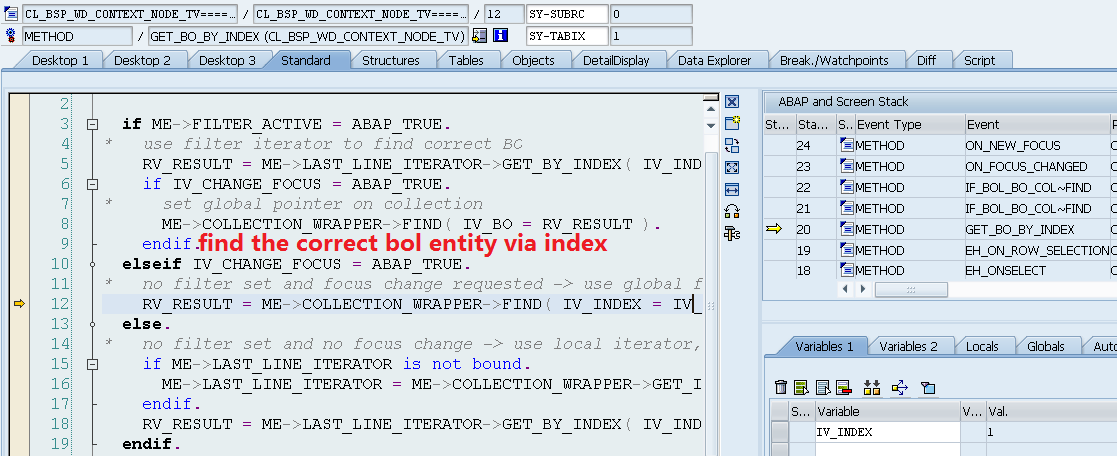Click the green list-with-cursor icon in Variables toolbar
This screenshot has width=1117, height=456.
pyautogui.click(x=802, y=388)
